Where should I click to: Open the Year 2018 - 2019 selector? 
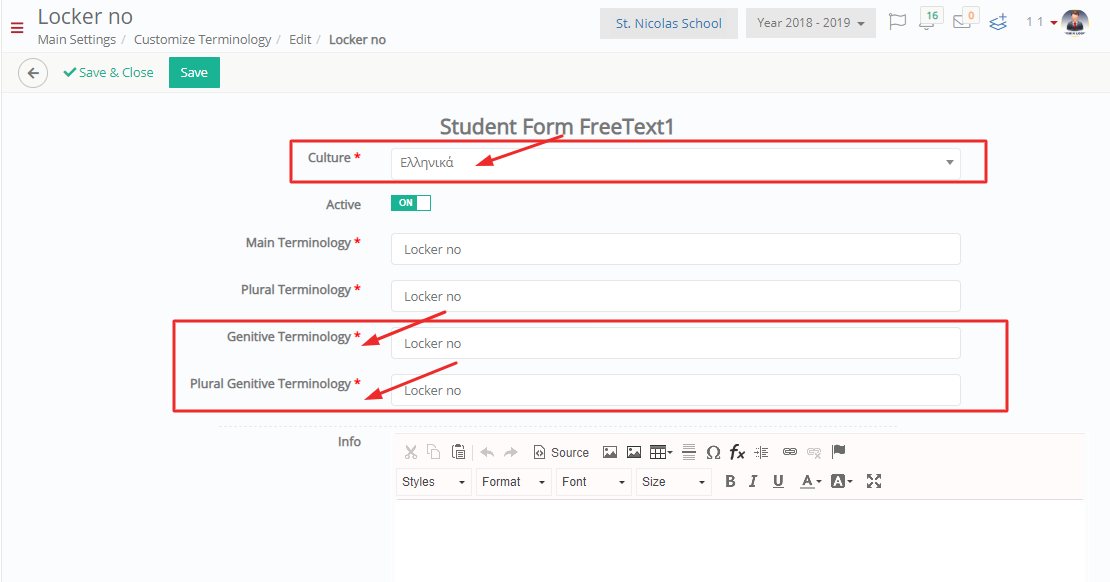(x=811, y=23)
